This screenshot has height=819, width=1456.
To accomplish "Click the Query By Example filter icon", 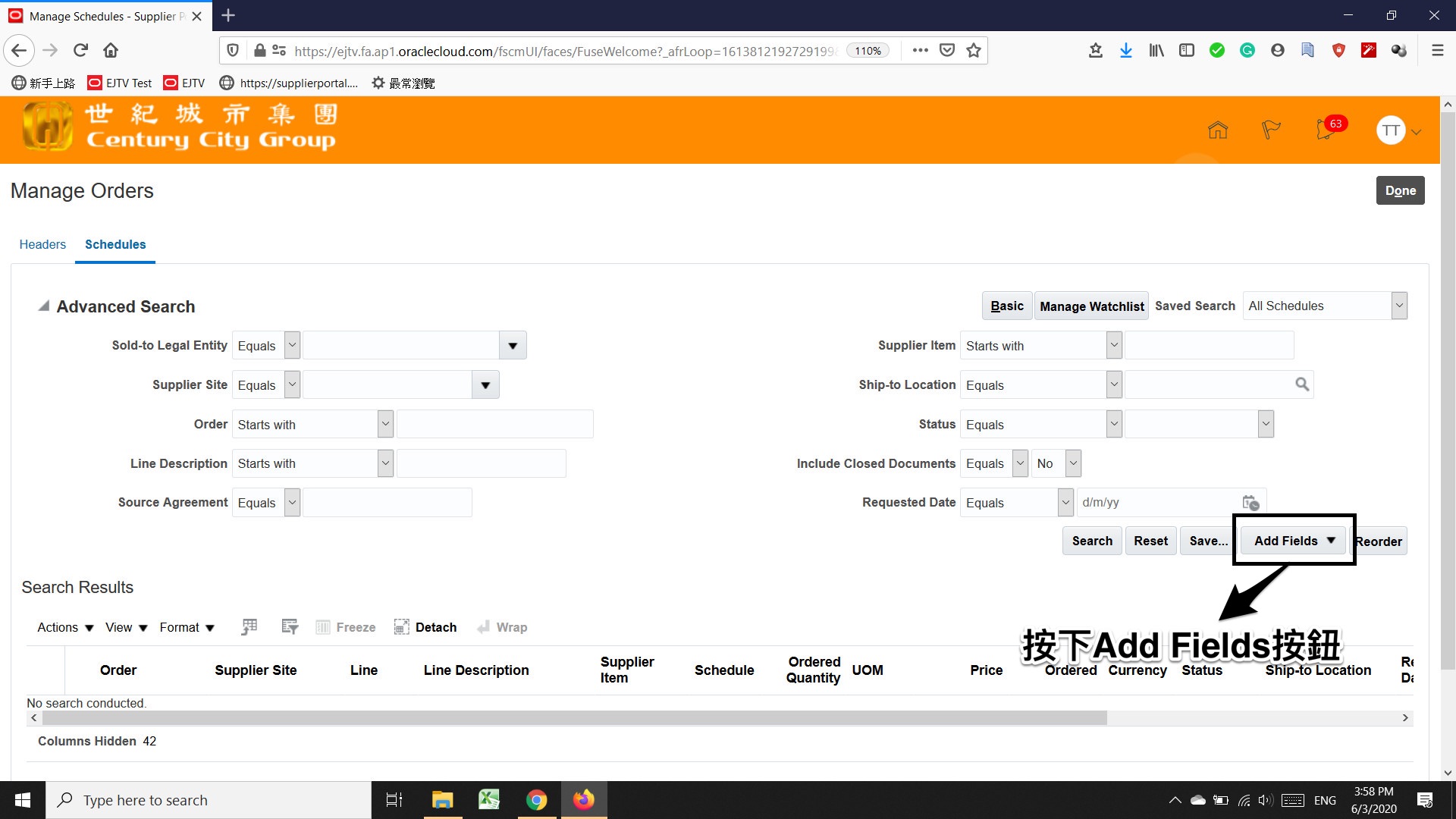I will pos(290,627).
